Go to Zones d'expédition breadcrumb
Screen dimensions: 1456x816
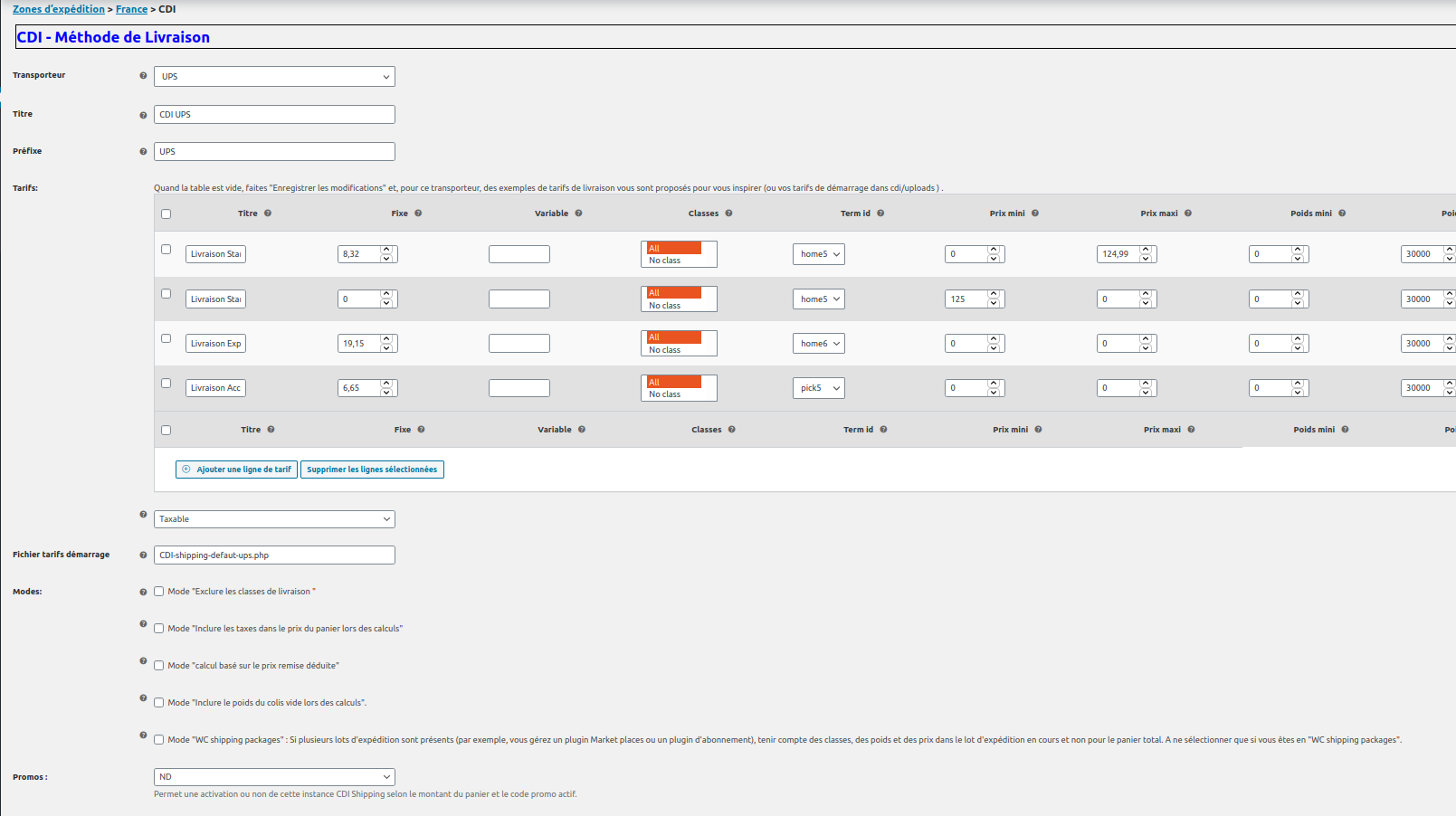tap(59, 9)
